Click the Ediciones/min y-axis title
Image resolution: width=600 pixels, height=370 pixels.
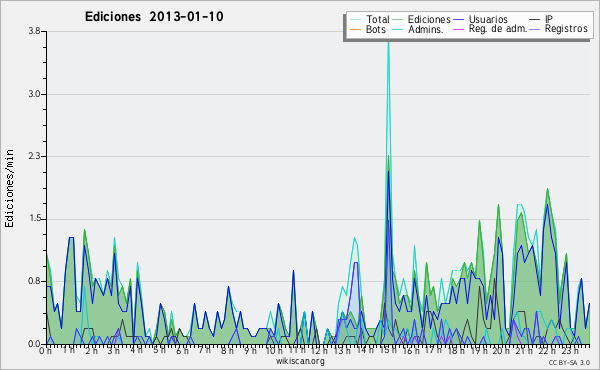9,188
